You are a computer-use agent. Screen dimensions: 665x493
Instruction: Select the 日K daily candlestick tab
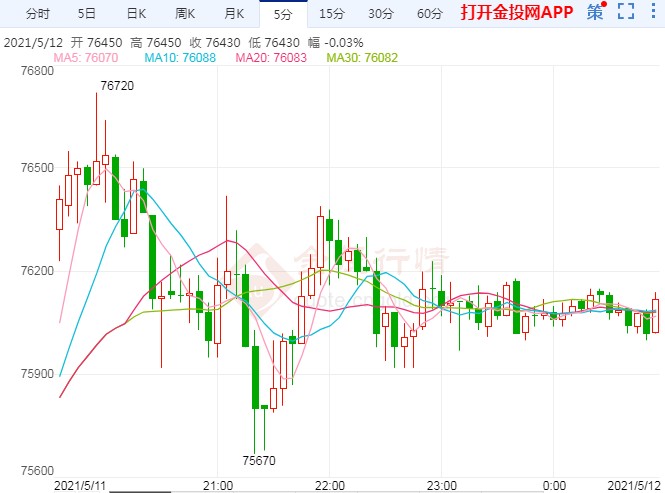[x=136, y=14]
